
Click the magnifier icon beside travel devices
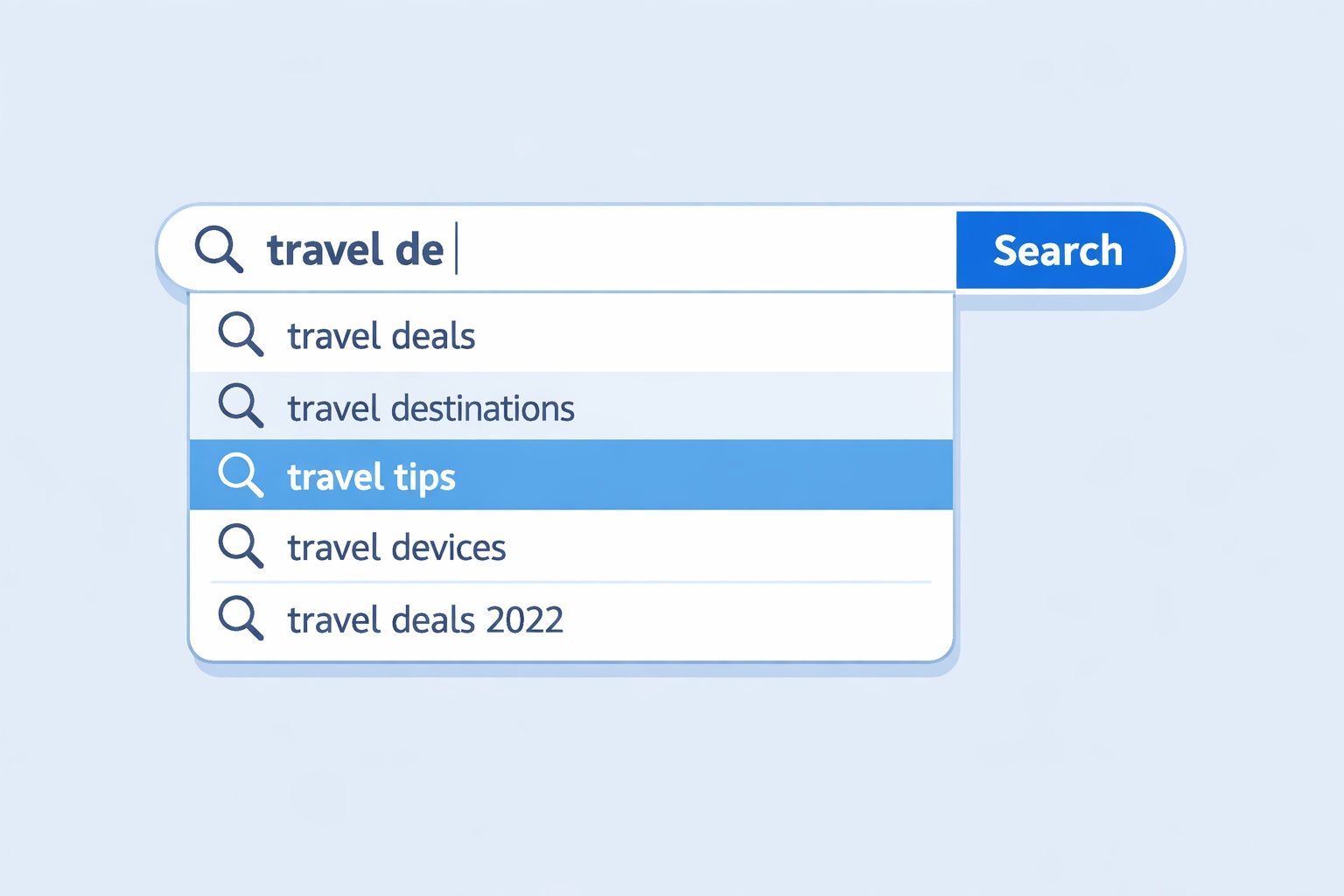240,546
